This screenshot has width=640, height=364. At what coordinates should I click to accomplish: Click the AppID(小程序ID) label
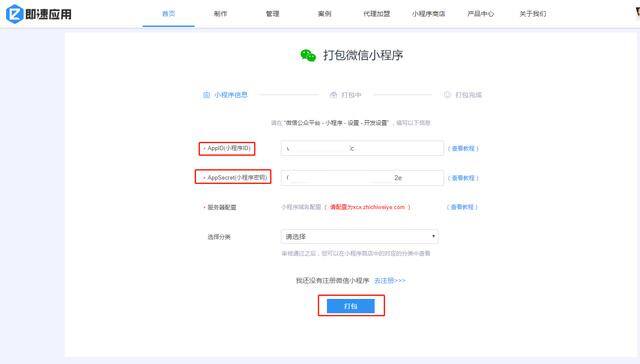click(x=229, y=148)
